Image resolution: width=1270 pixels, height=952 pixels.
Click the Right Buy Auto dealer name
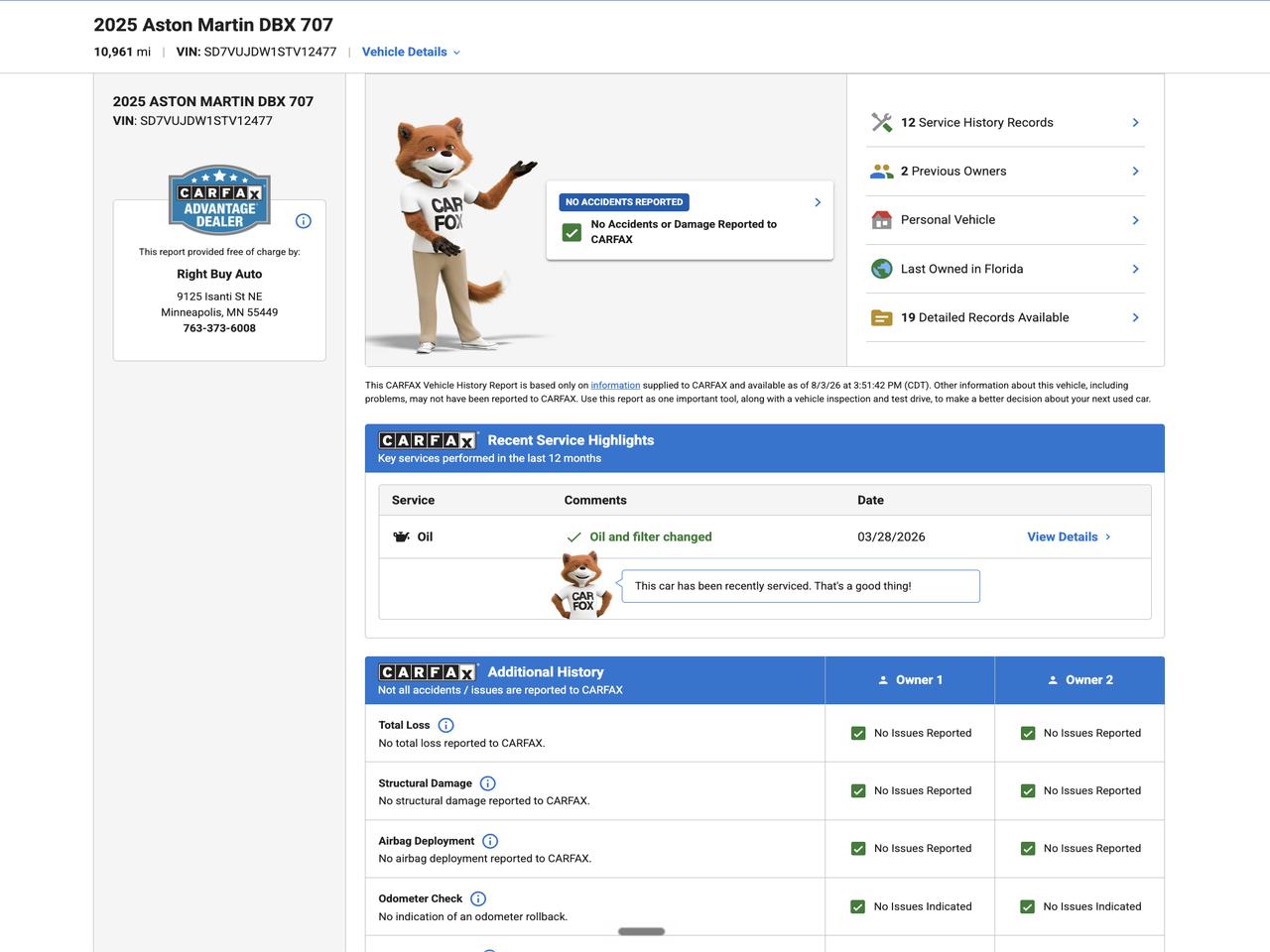[219, 275]
